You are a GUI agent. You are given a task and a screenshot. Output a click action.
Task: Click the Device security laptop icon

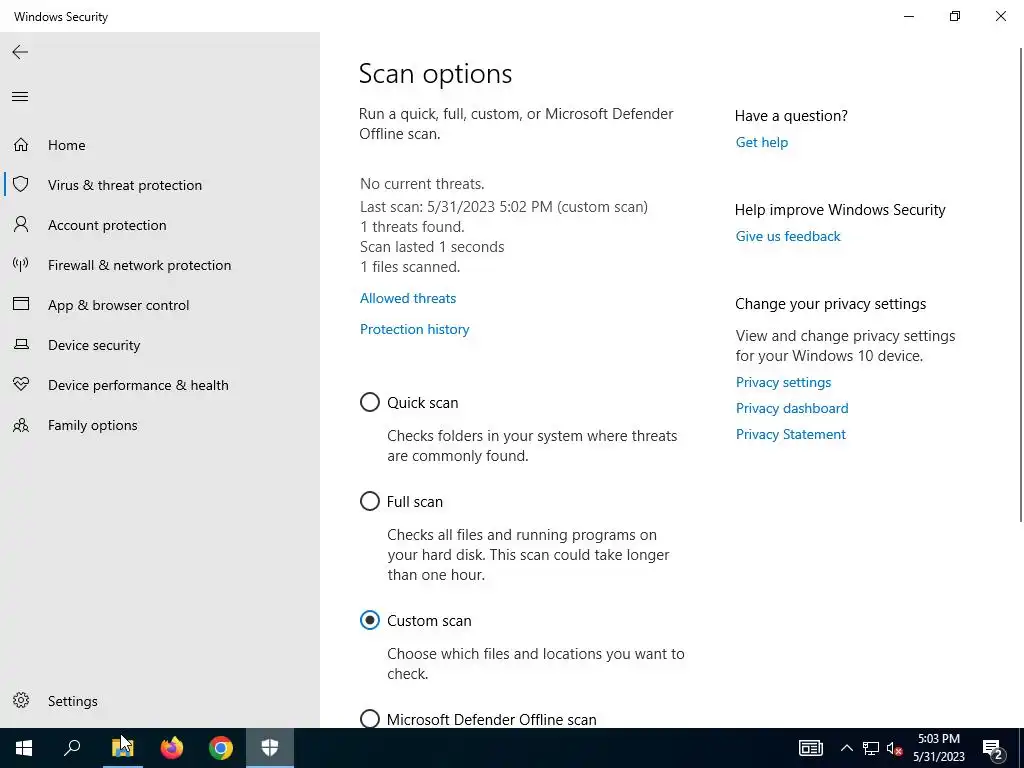(x=21, y=344)
